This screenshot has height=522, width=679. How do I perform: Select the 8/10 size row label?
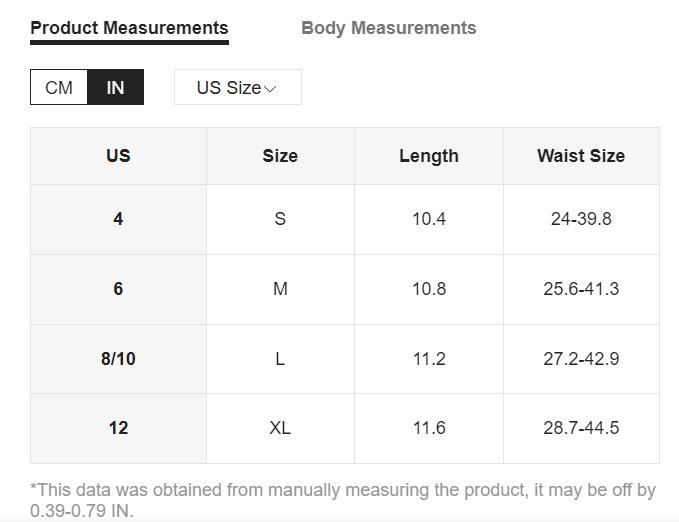pyautogui.click(x=118, y=359)
